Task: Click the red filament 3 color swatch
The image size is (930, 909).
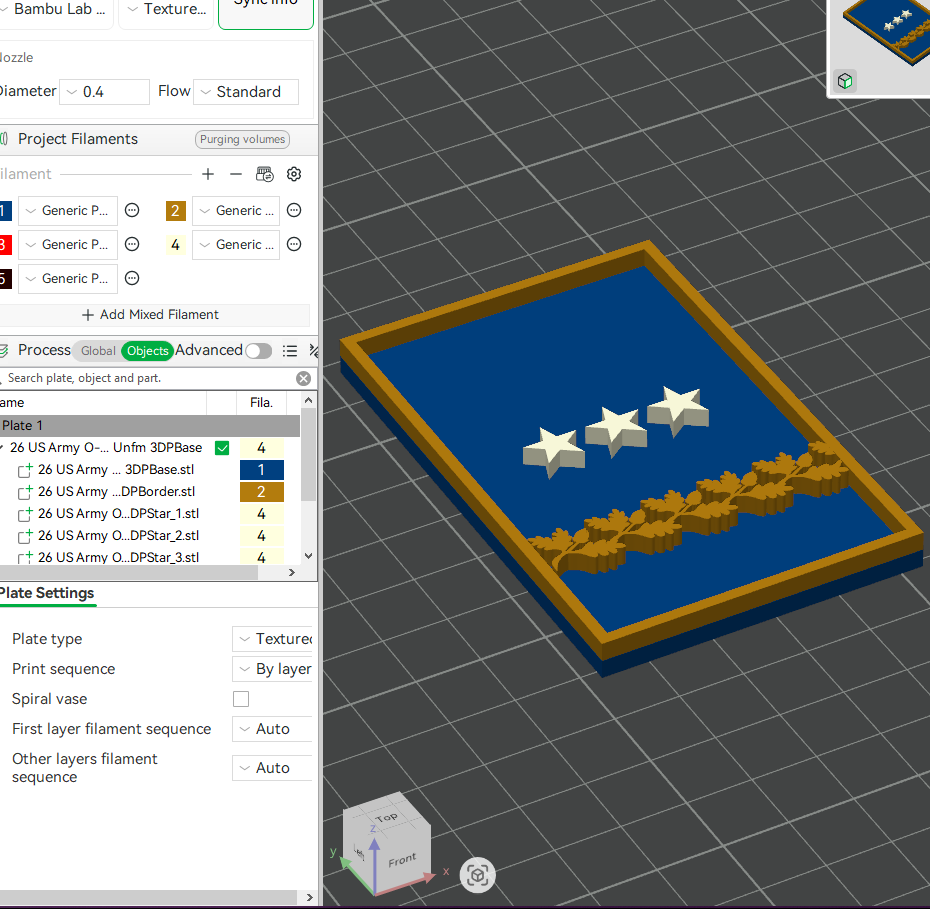Action: [x=5, y=244]
